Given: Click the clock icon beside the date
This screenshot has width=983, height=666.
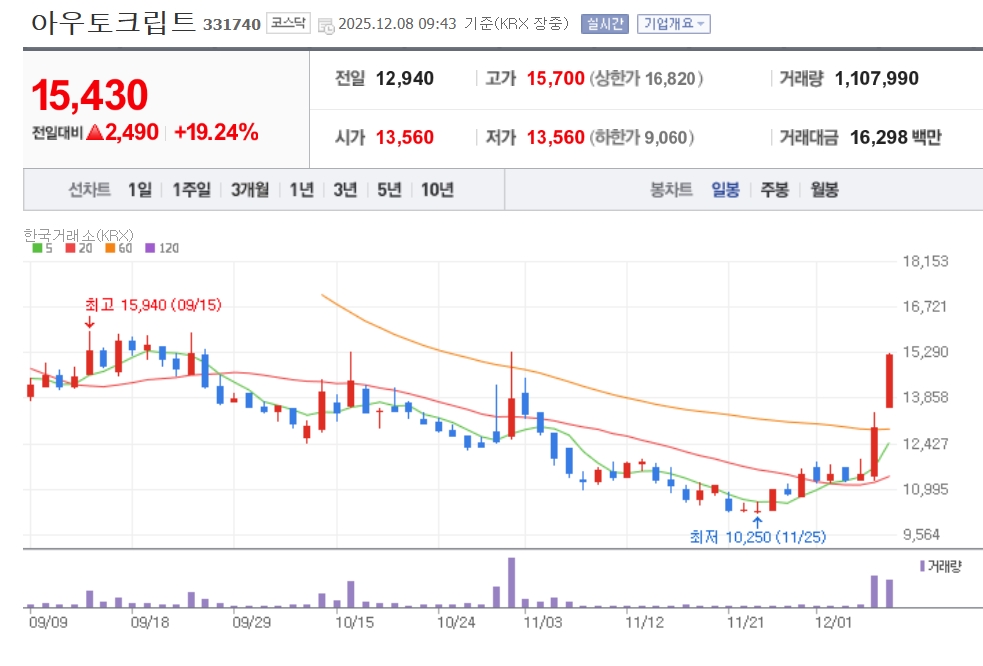Looking at the screenshot, I should click(326, 26).
